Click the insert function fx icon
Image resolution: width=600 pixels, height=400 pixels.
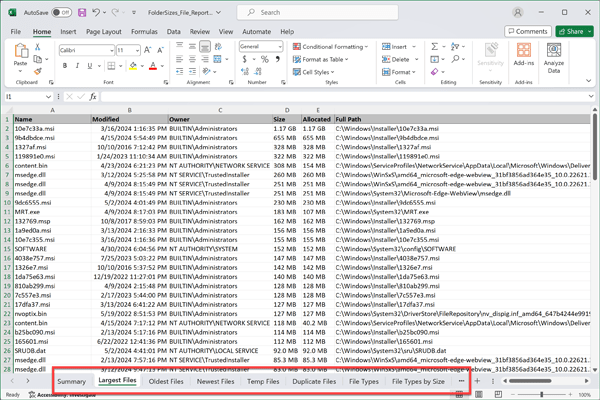[x=92, y=97]
